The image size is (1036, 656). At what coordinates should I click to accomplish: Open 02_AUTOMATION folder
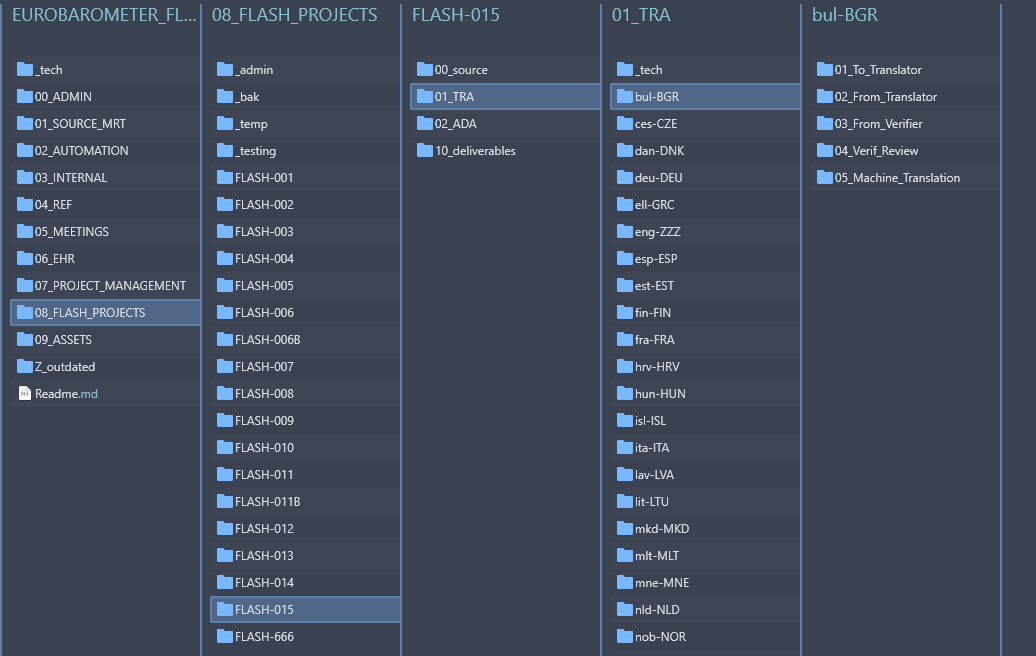click(x=106, y=151)
